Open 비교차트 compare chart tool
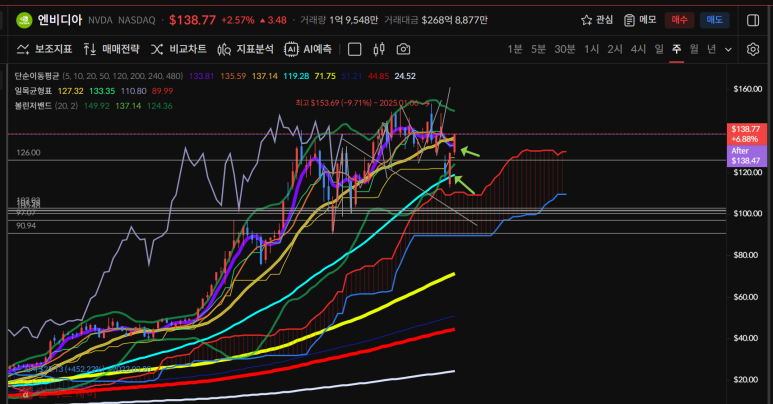The height and width of the screenshot is (404, 773). coord(178,49)
